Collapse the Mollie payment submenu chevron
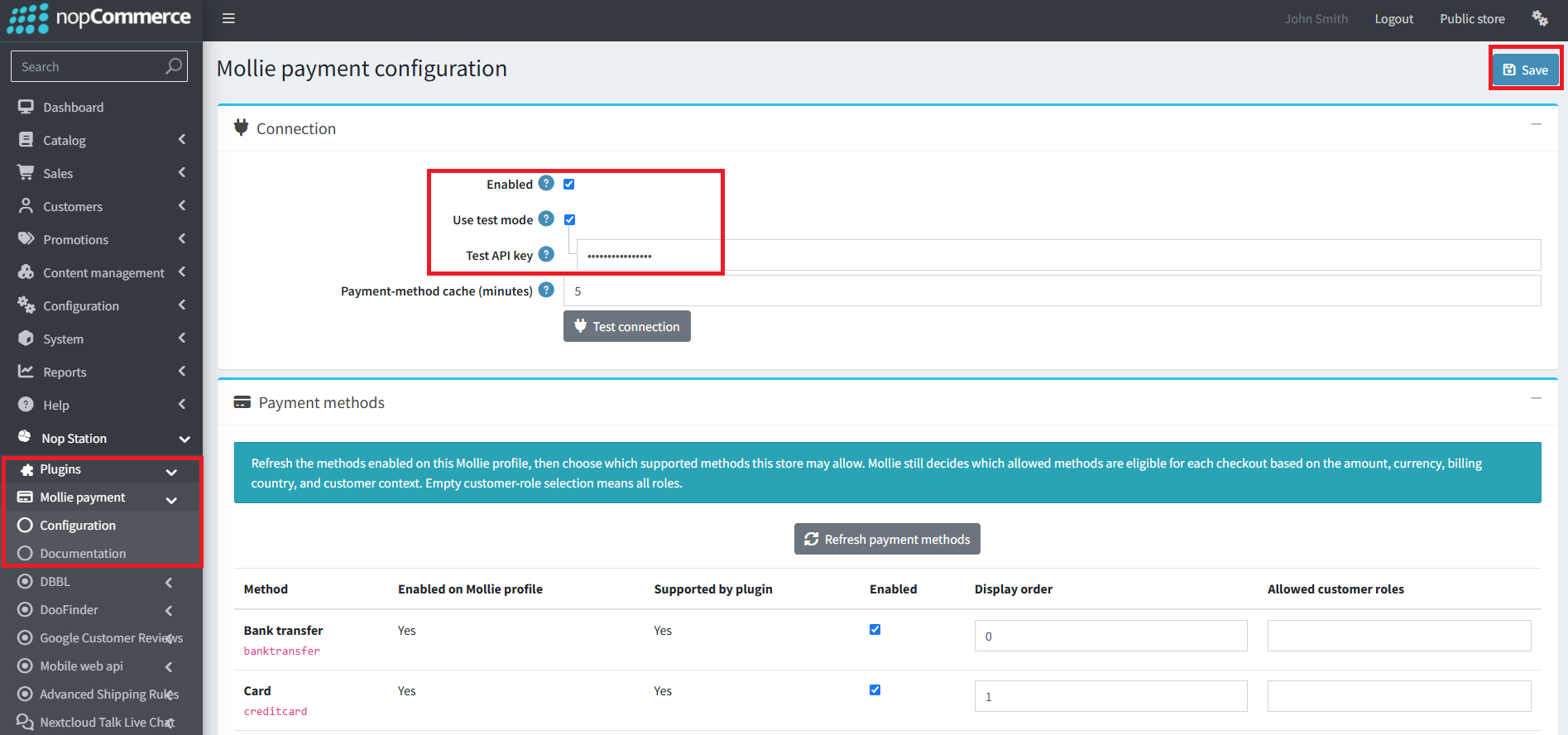 171,500
